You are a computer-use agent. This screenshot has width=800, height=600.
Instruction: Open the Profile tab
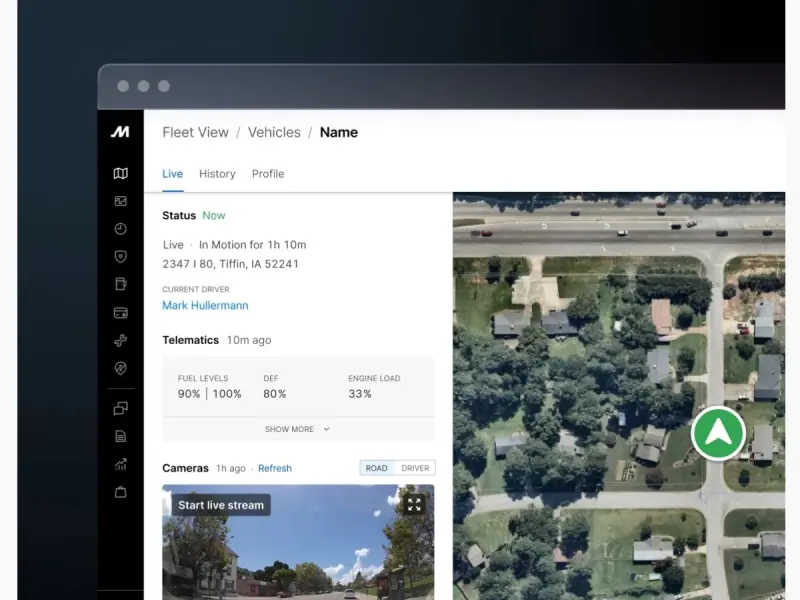click(268, 174)
